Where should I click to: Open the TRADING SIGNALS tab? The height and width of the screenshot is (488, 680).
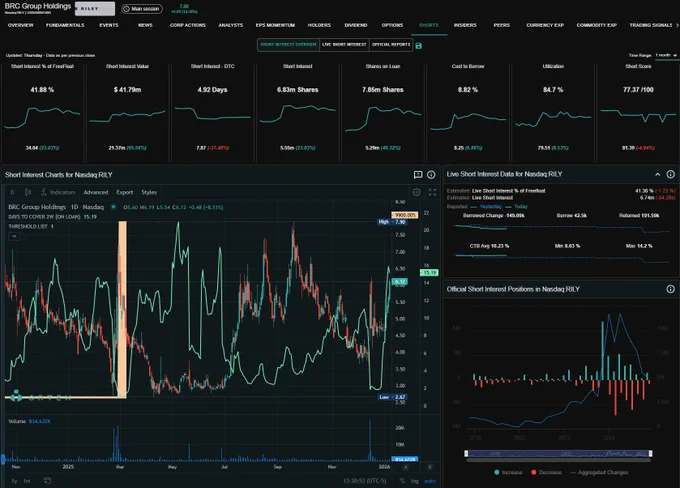(x=651, y=25)
